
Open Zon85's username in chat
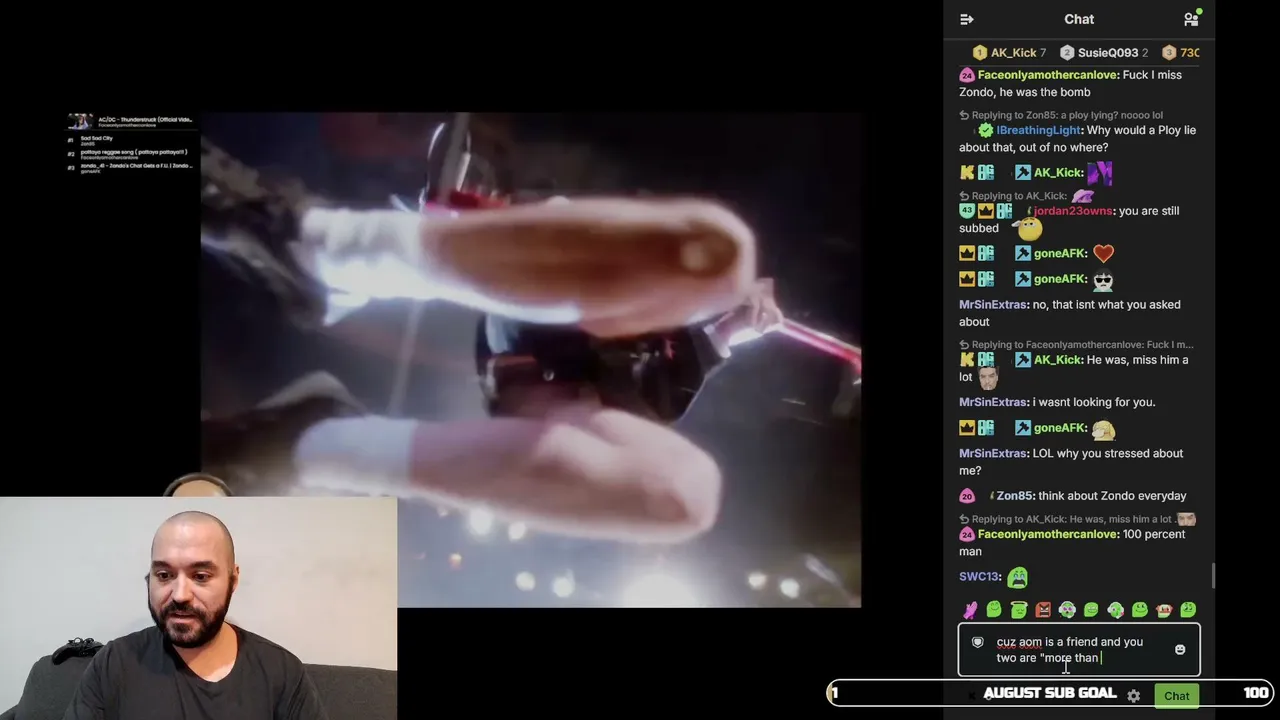(x=1014, y=496)
